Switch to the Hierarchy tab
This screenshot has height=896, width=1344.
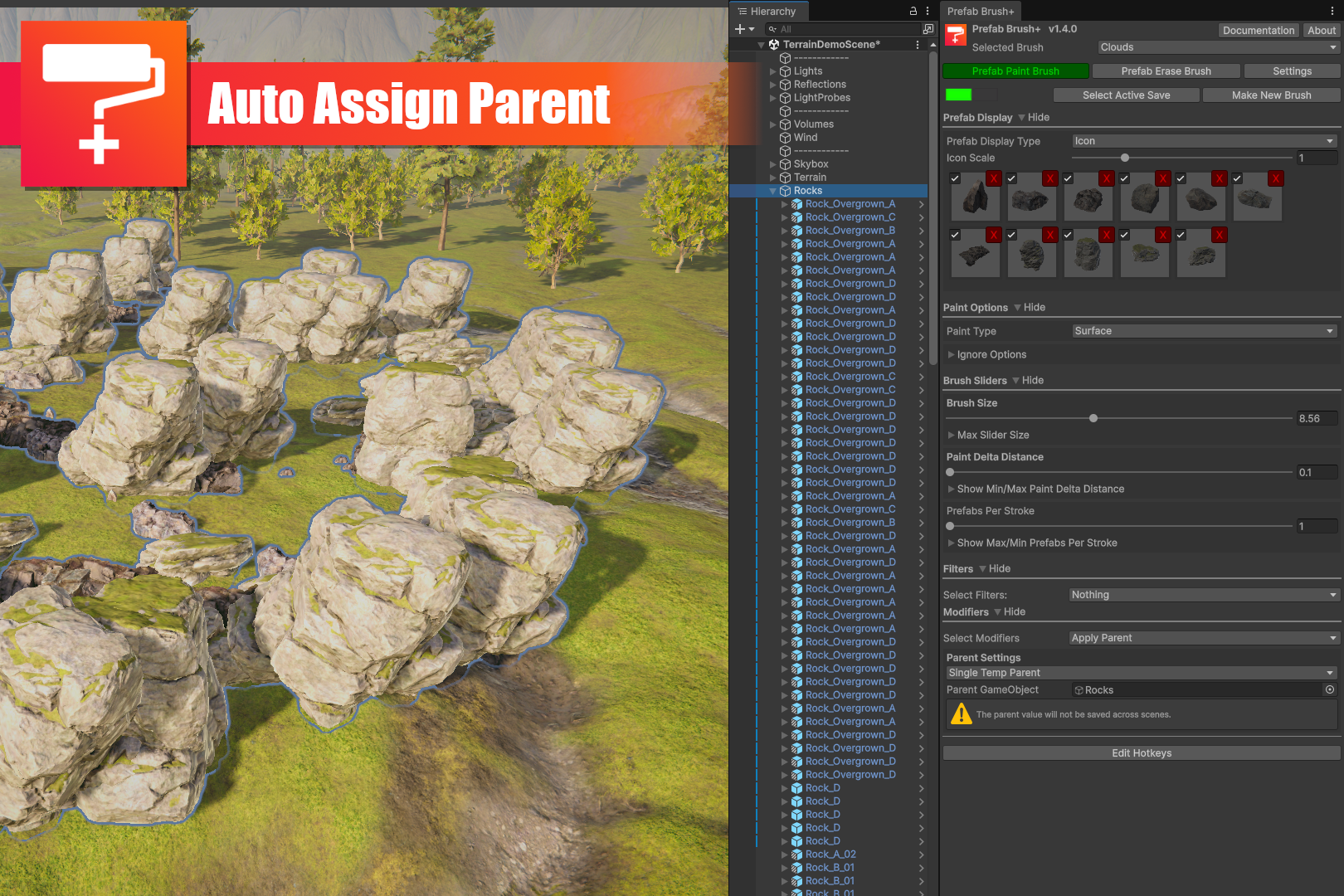point(768,11)
